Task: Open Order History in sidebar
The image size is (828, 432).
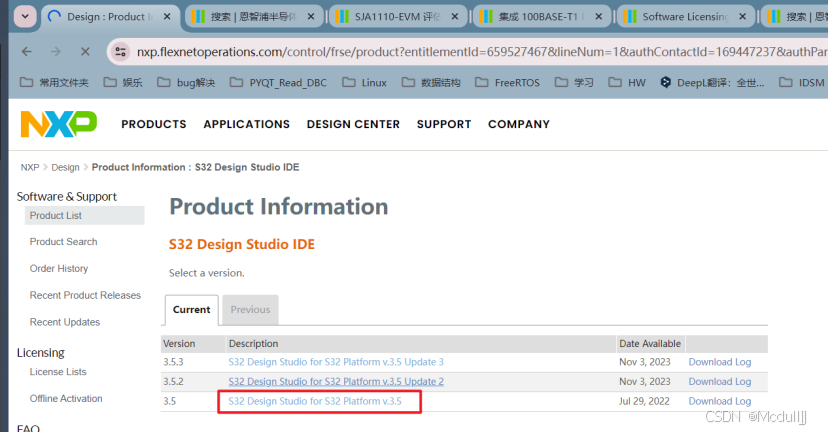Action: [x=59, y=269]
